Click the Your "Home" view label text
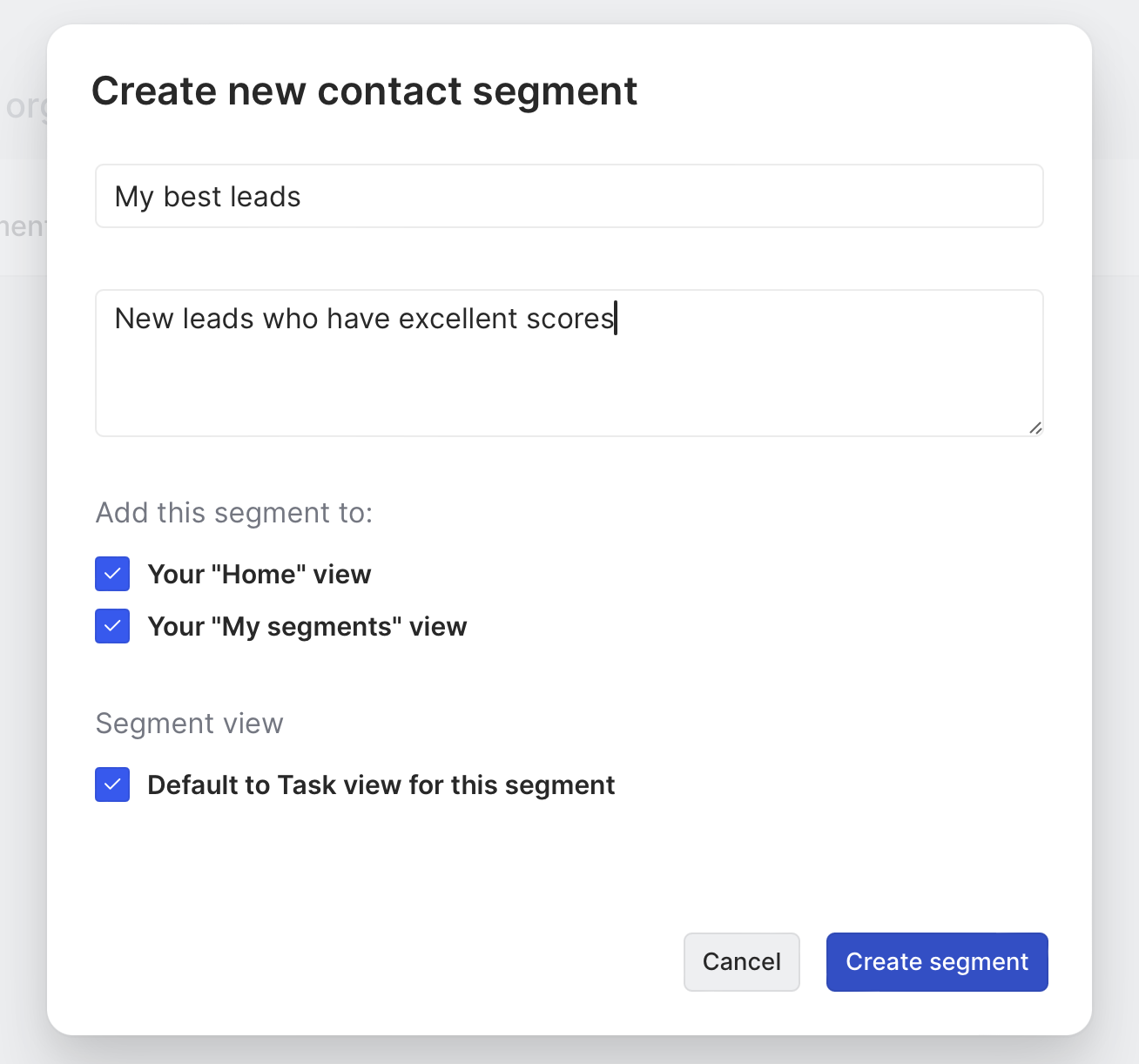The width and height of the screenshot is (1139, 1064). [x=259, y=575]
